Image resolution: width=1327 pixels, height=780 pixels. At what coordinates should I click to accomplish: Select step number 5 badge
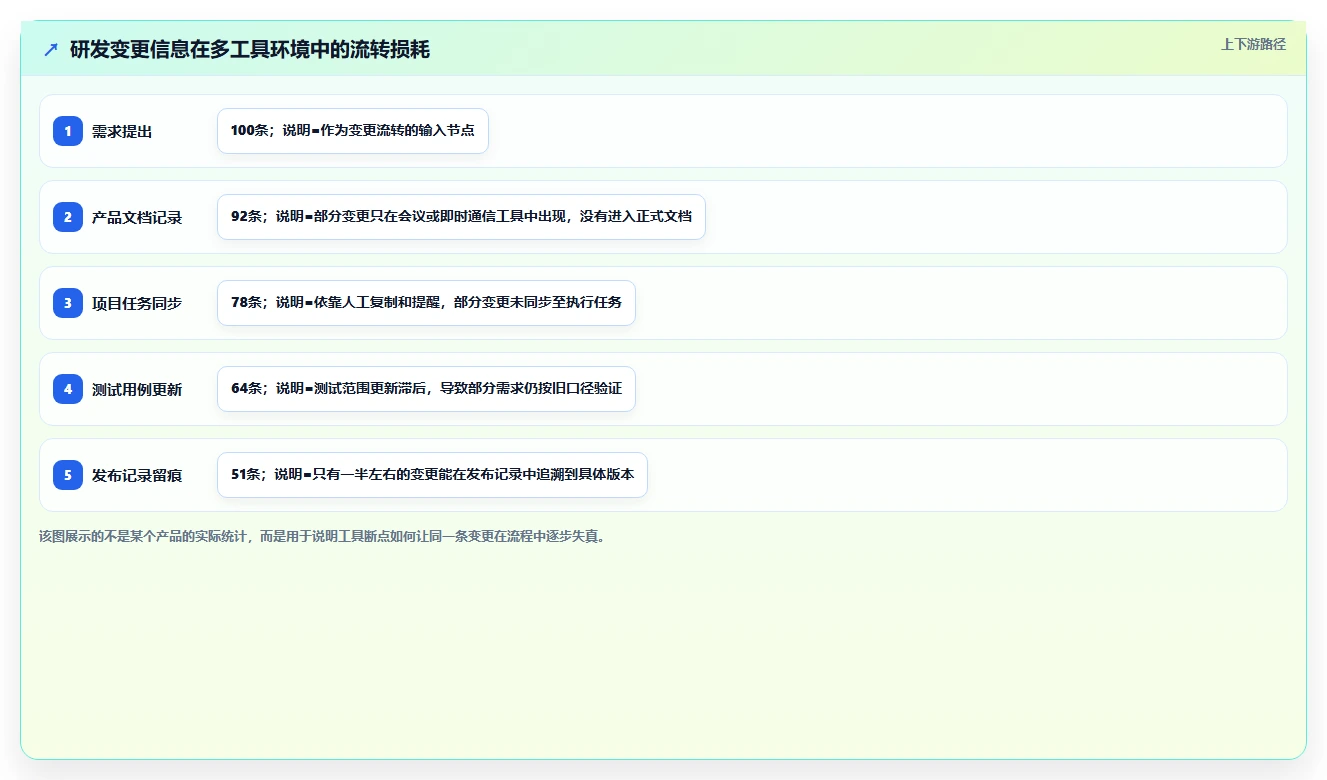pyautogui.click(x=68, y=475)
